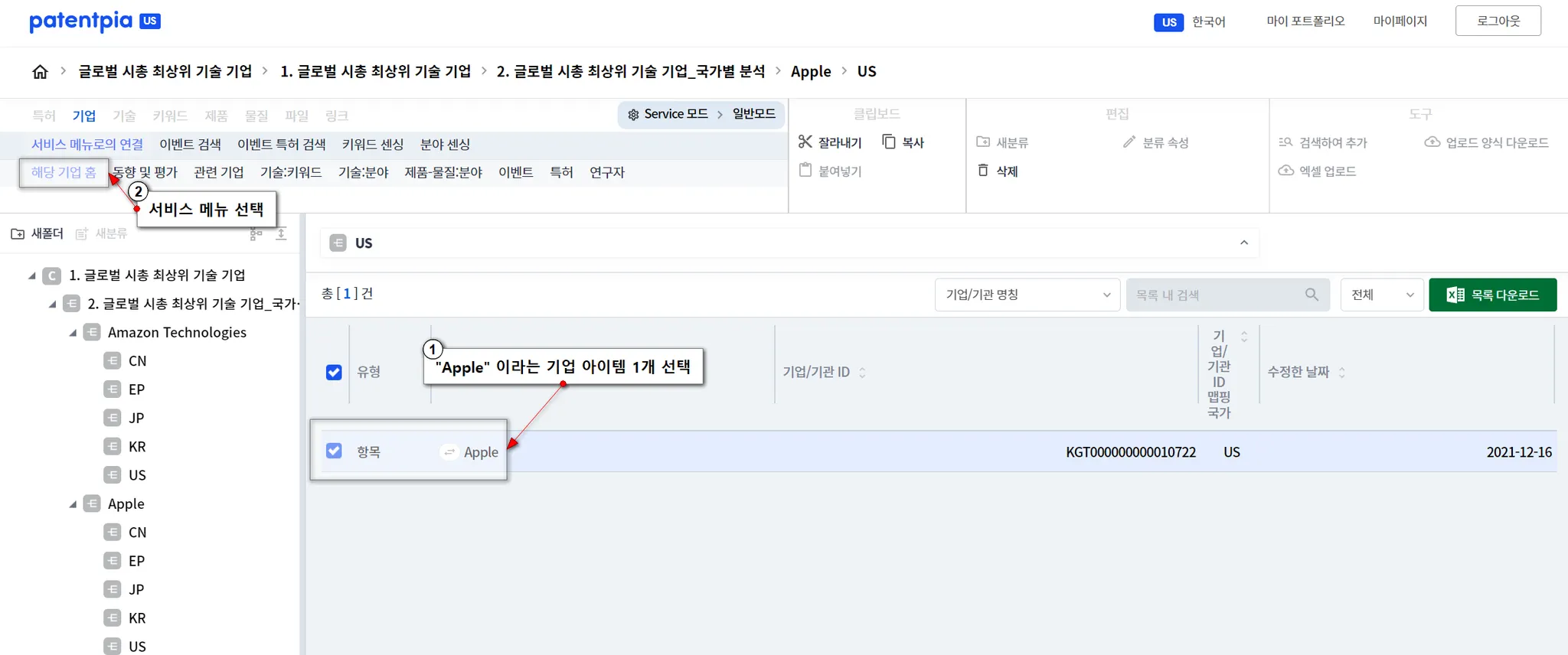Select the 연구자 service menu
The height and width of the screenshot is (655, 1568).
click(x=607, y=172)
